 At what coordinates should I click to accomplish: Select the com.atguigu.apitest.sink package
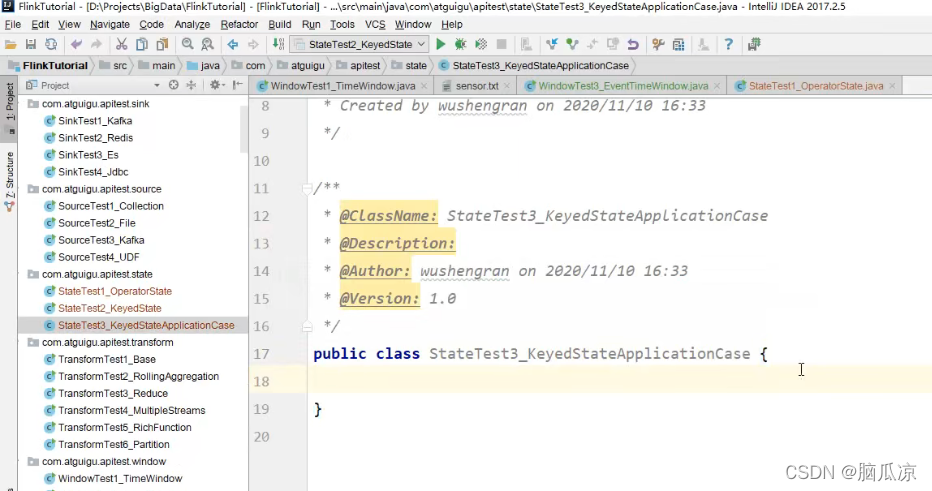pyautogui.click(x=95, y=103)
